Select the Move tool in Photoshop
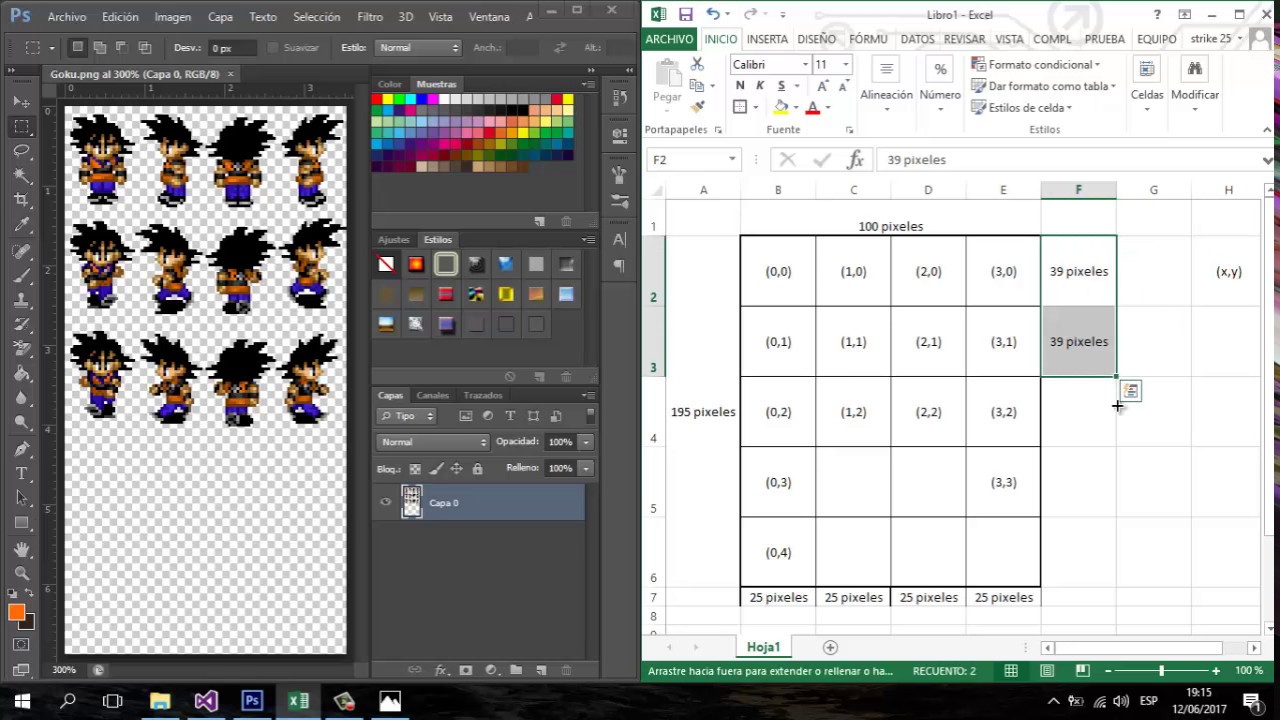The image size is (1280, 720). point(21,102)
